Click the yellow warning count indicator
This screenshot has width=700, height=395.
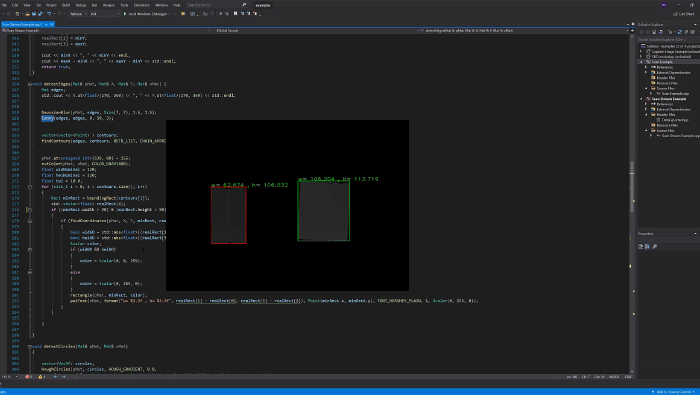tap(42, 377)
